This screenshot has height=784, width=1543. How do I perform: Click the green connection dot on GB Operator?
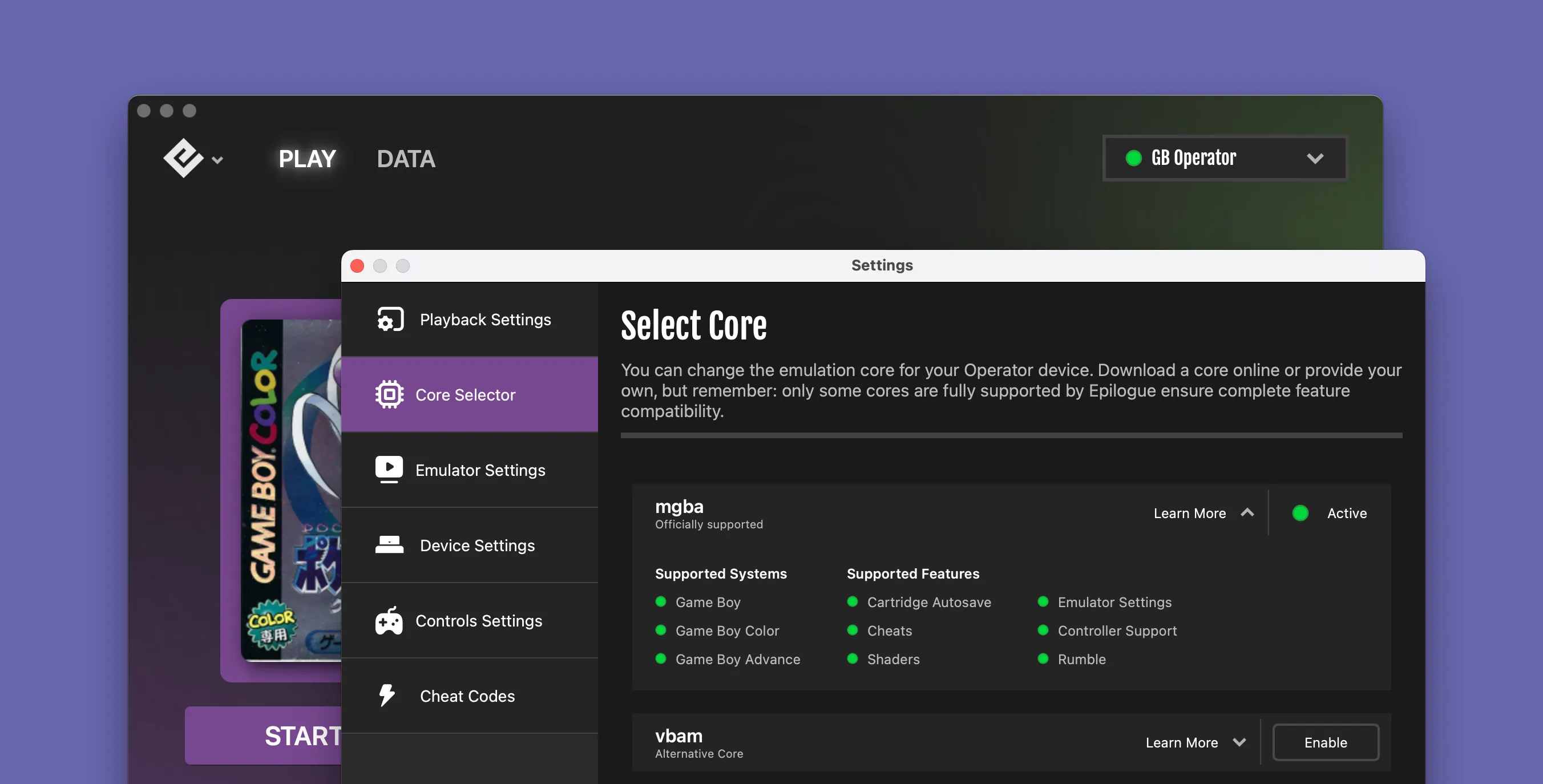coord(1134,158)
